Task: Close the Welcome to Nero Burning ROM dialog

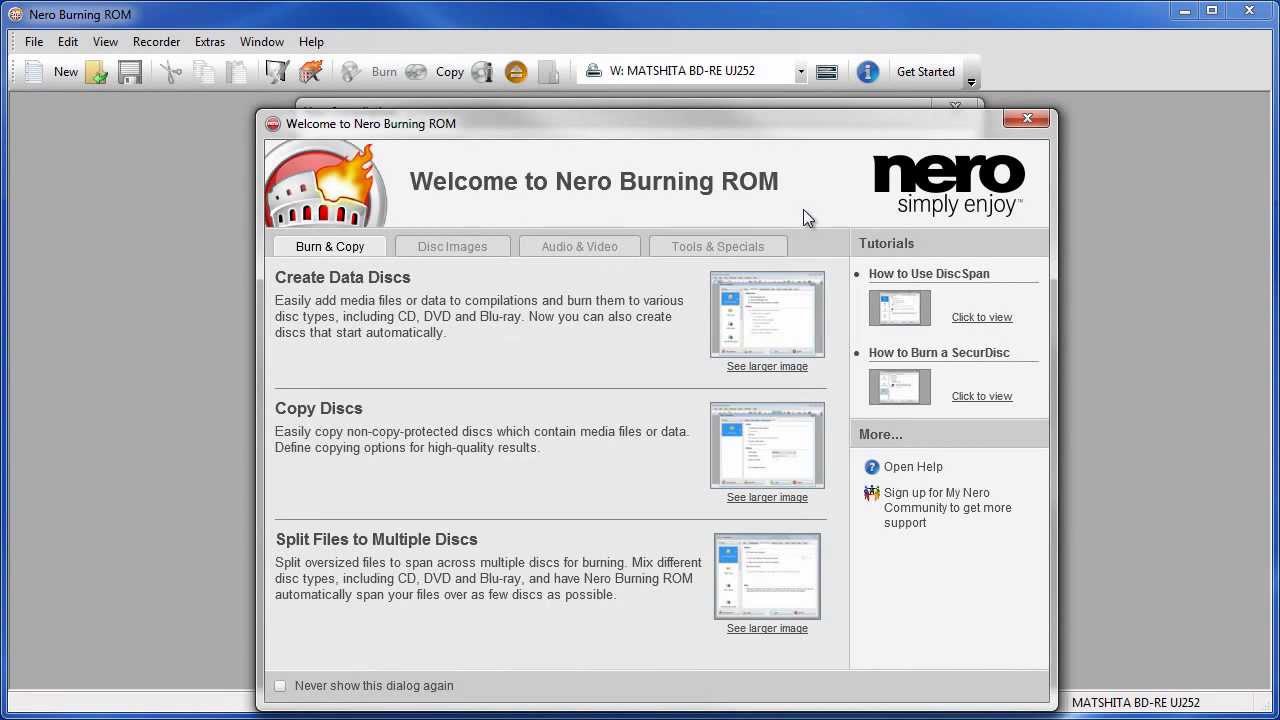Action: click(1027, 119)
